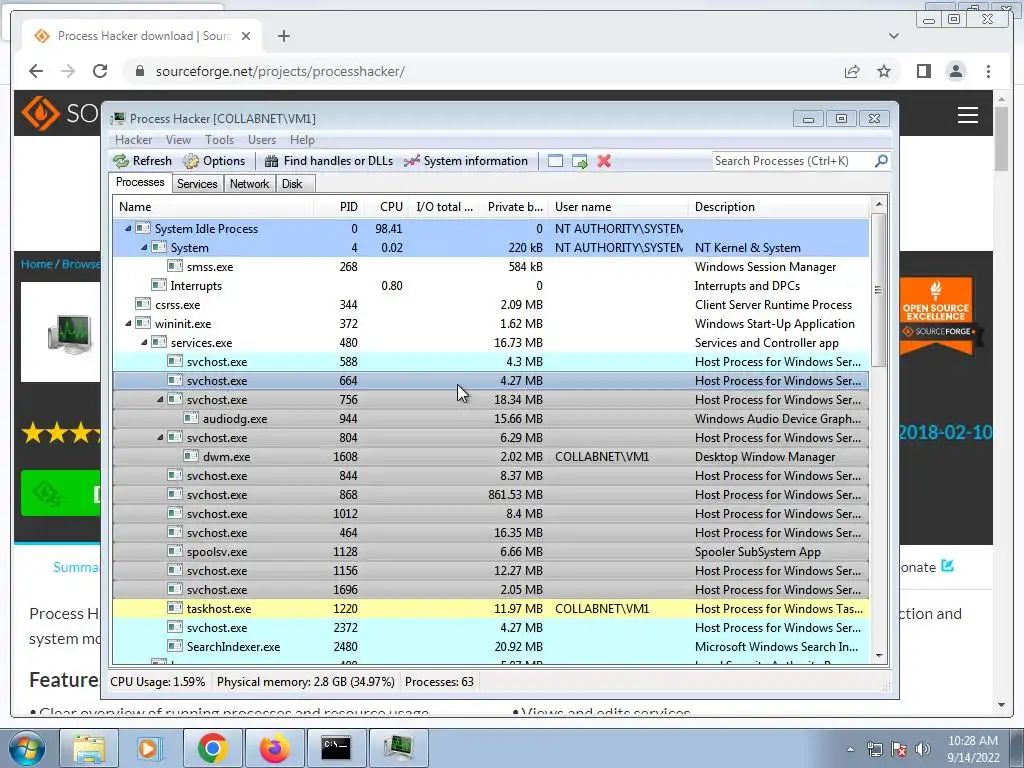Collapse the wininit.exe node
This screenshot has height=768, width=1024.
(x=128, y=323)
